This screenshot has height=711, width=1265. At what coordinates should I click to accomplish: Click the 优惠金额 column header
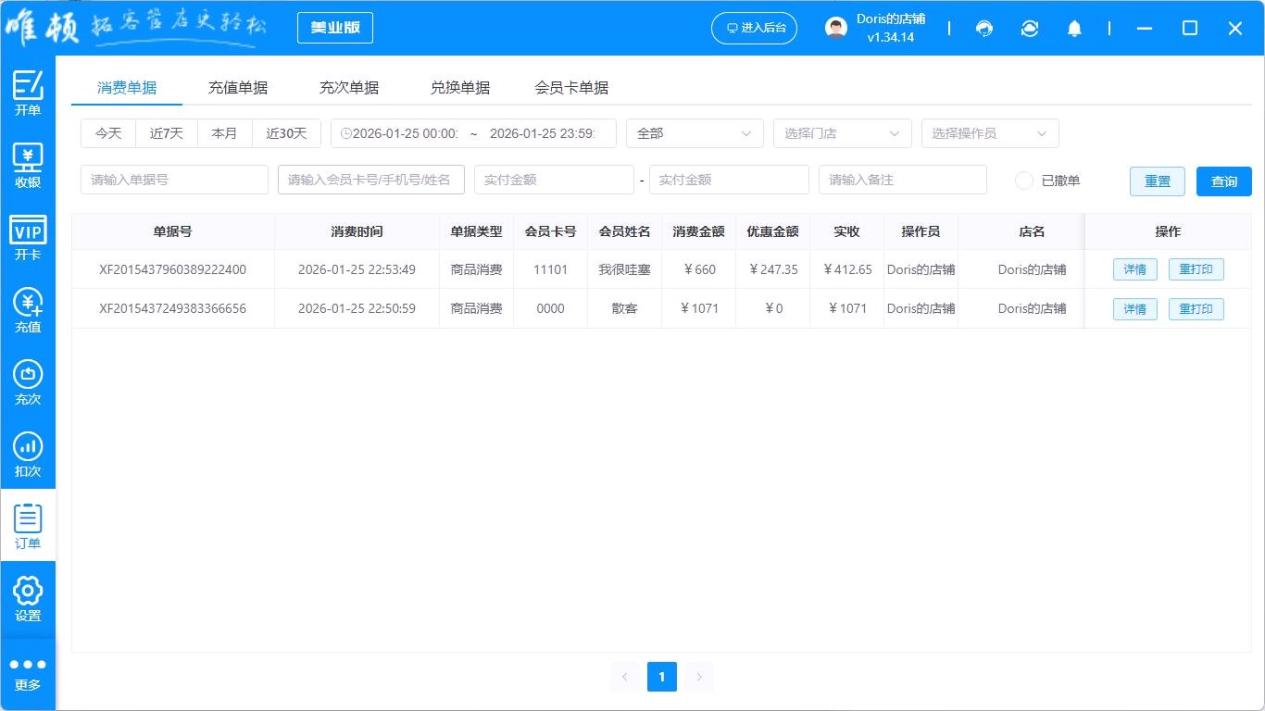pos(773,231)
